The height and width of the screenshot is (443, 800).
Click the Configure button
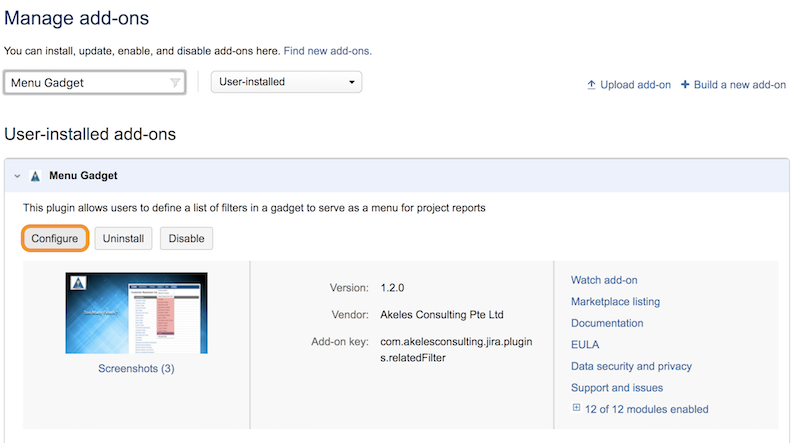tap(55, 239)
